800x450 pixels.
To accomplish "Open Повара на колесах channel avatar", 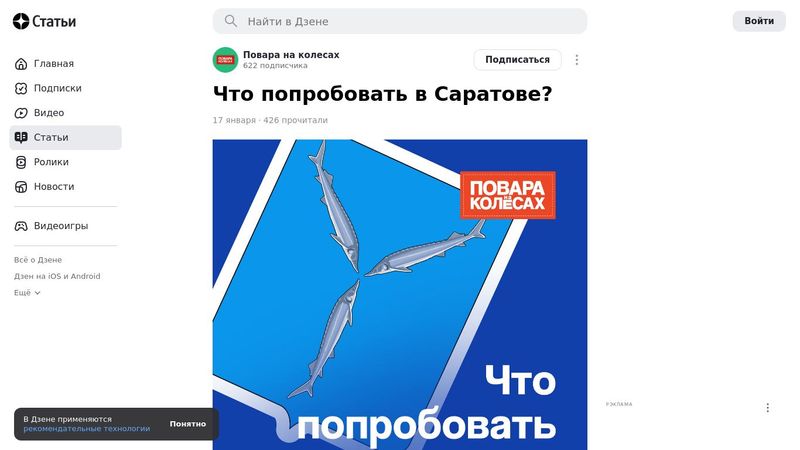I will pos(226,60).
